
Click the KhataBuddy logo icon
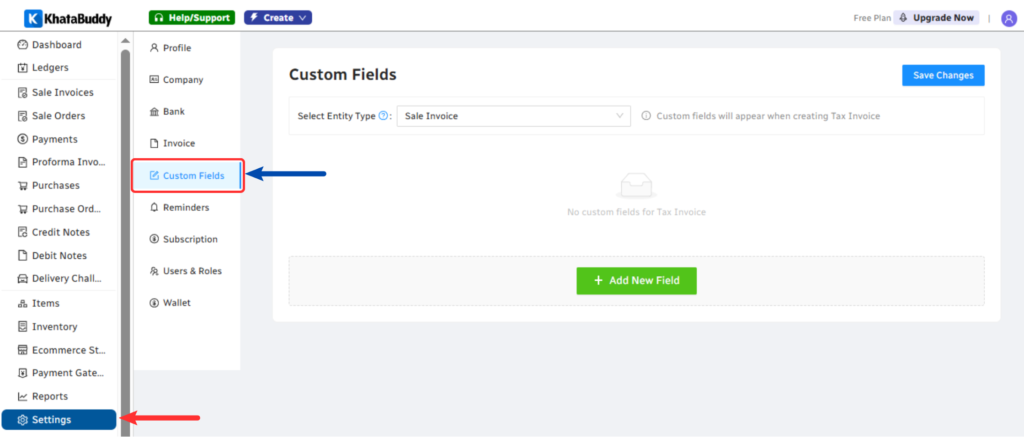pos(32,18)
